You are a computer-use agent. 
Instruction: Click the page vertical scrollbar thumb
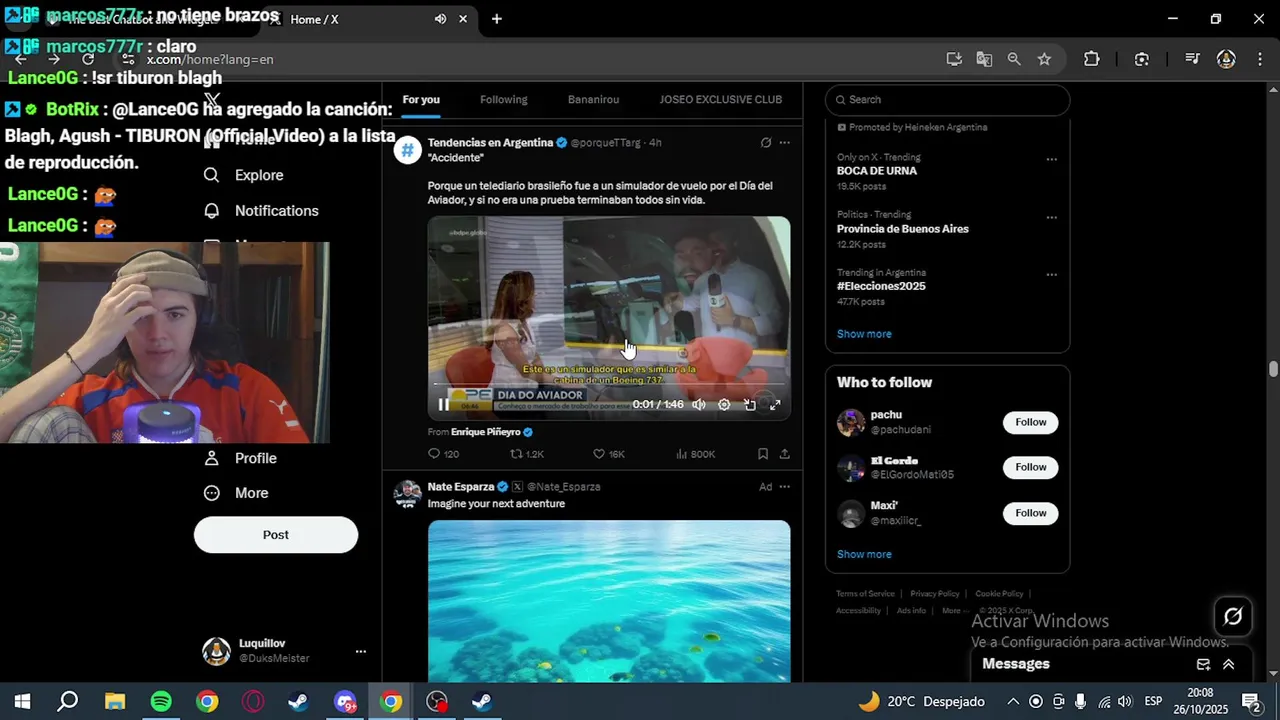click(1273, 369)
